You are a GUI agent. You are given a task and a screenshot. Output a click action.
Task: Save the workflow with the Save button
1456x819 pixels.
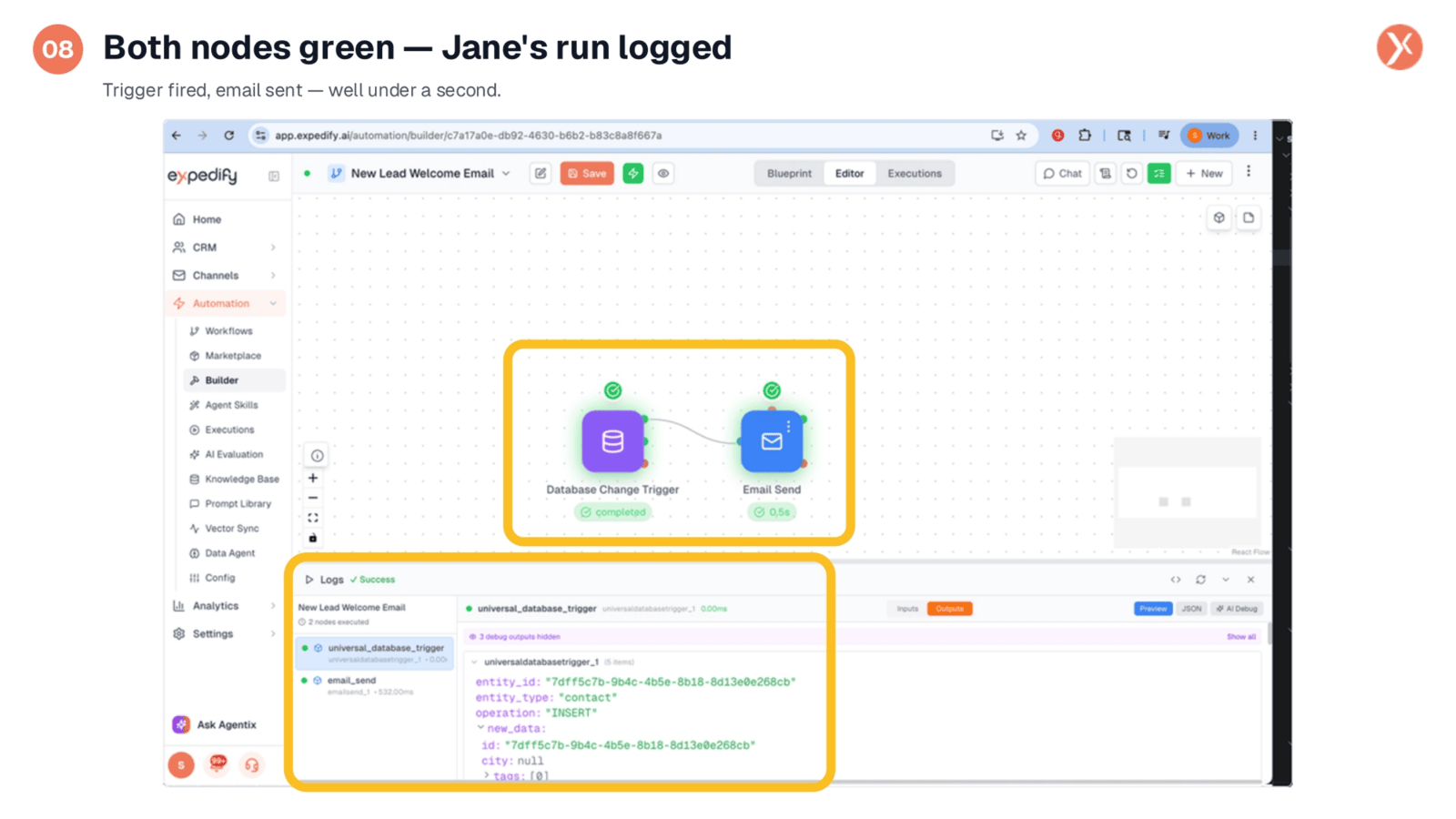point(587,174)
